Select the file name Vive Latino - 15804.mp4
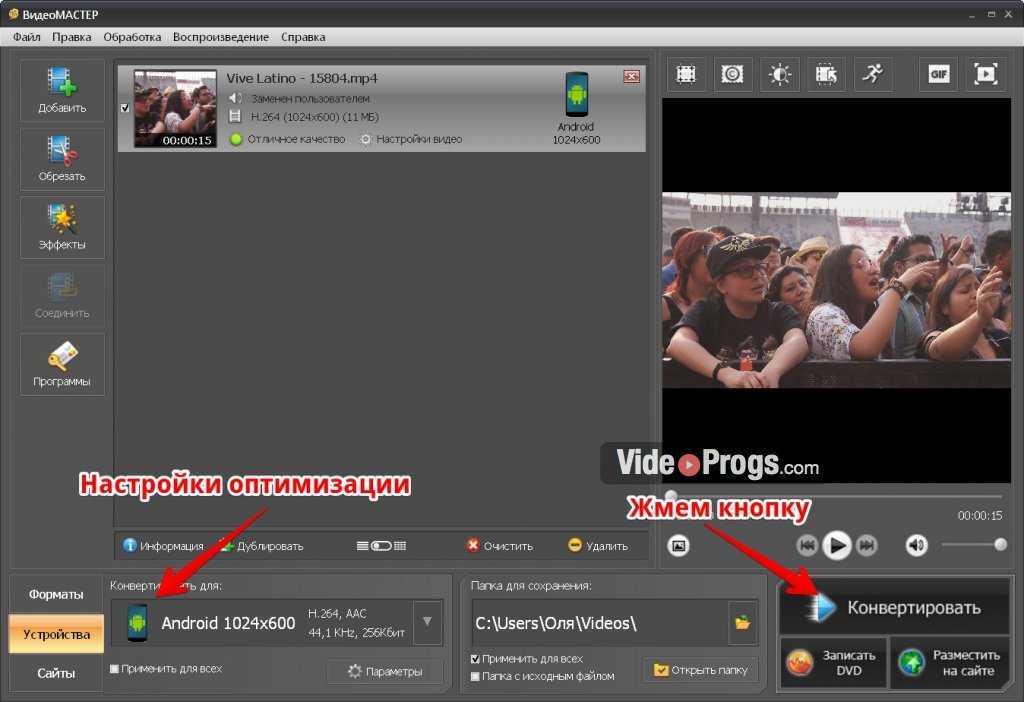Image resolution: width=1024 pixels, height=702 pixels. (302, 78)
